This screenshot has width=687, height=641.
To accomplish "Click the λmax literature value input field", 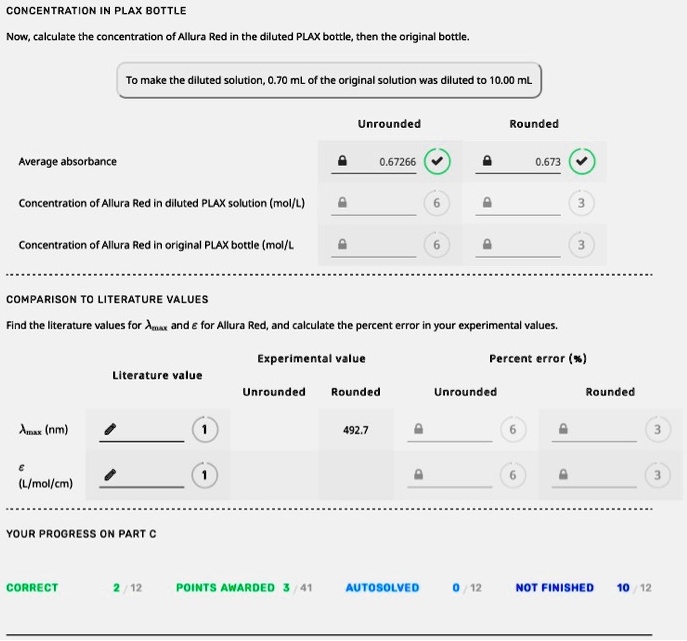I will (150, 430).
